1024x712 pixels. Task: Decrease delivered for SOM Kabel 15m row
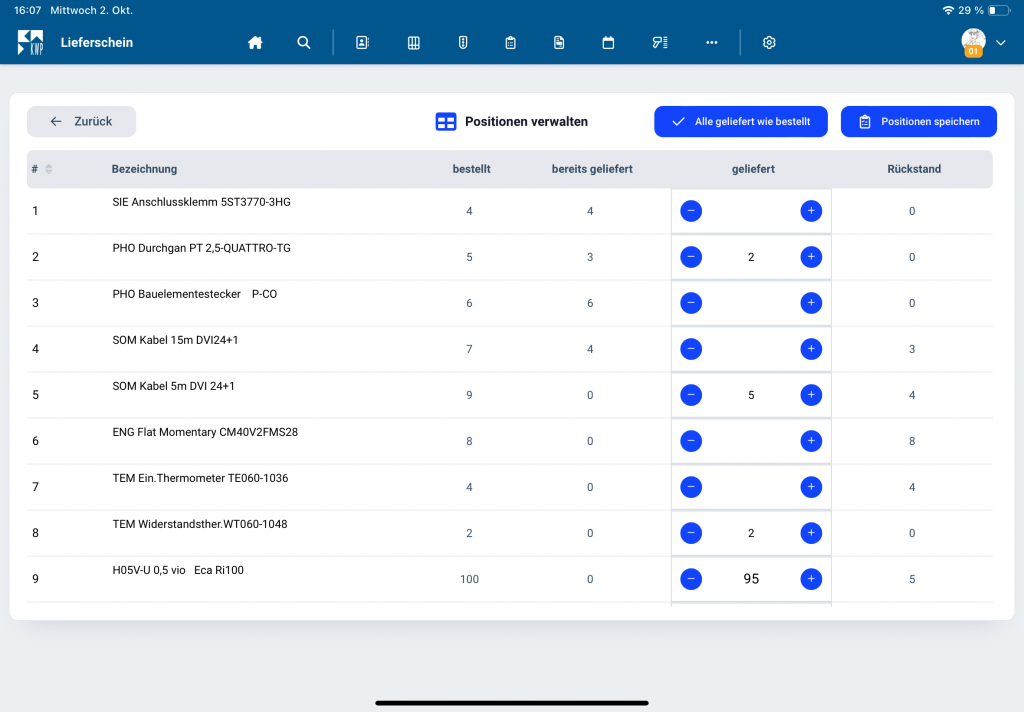pyautogui.click(x=691, y=349)
